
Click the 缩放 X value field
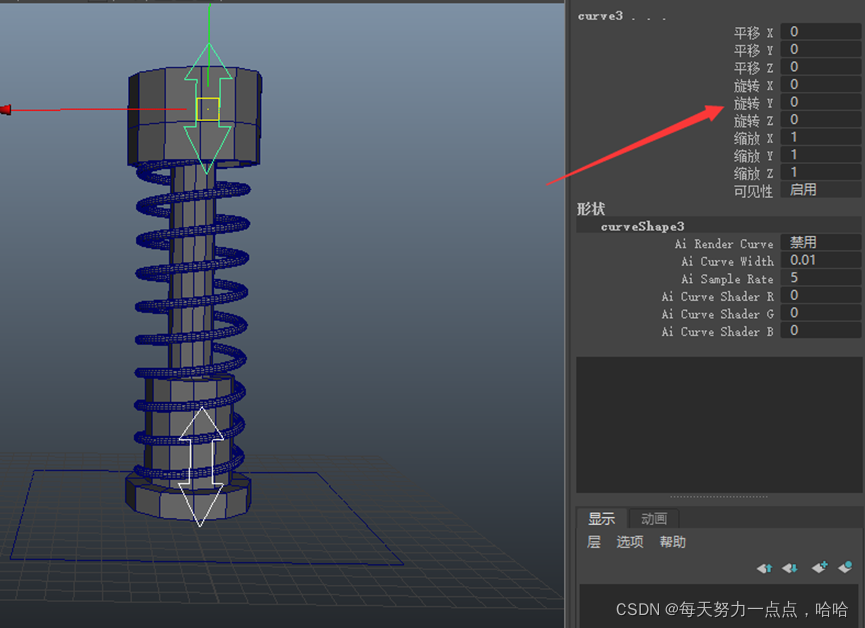(821, 137)
